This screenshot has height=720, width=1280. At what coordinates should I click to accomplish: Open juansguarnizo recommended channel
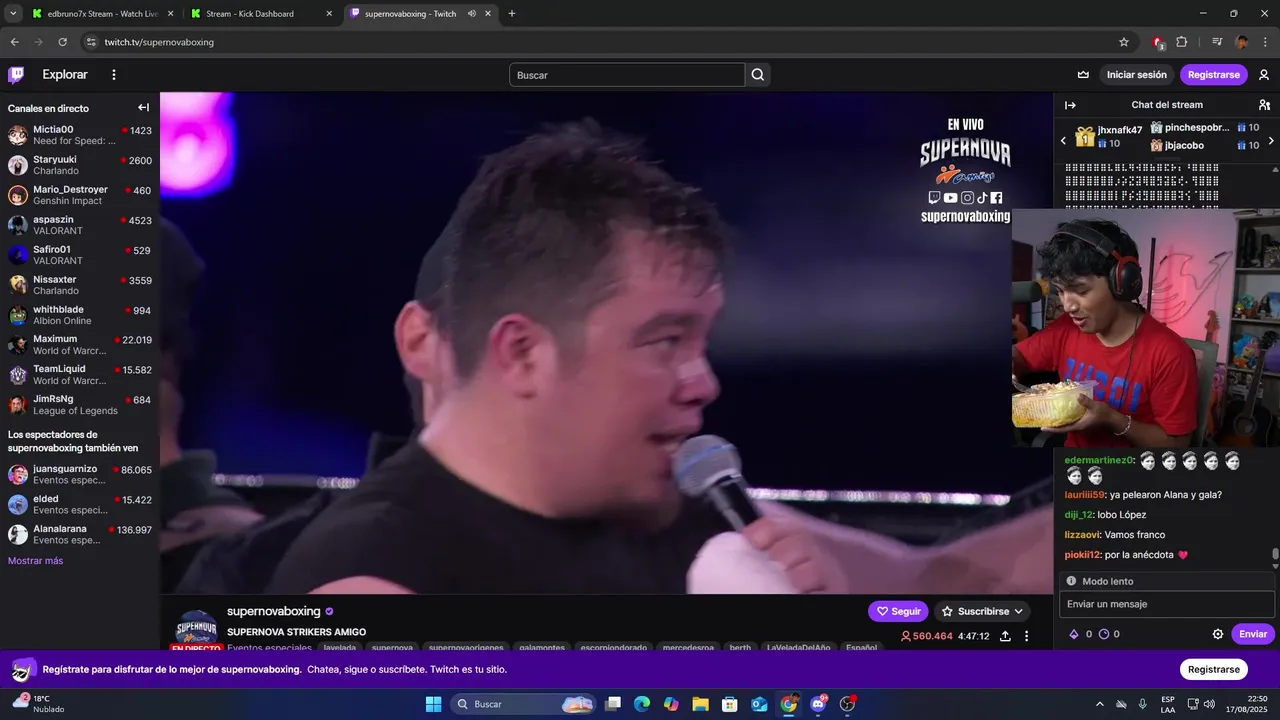(x=80, y=474)
